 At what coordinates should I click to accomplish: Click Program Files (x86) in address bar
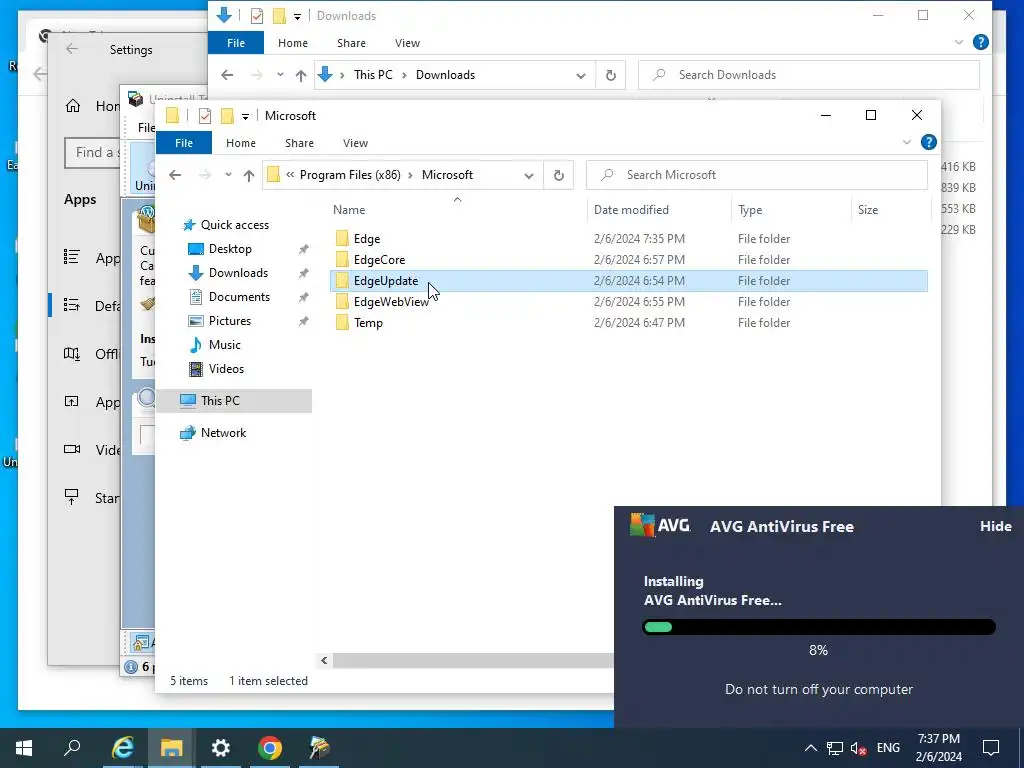pyautogui.click(x=350, y=175)
